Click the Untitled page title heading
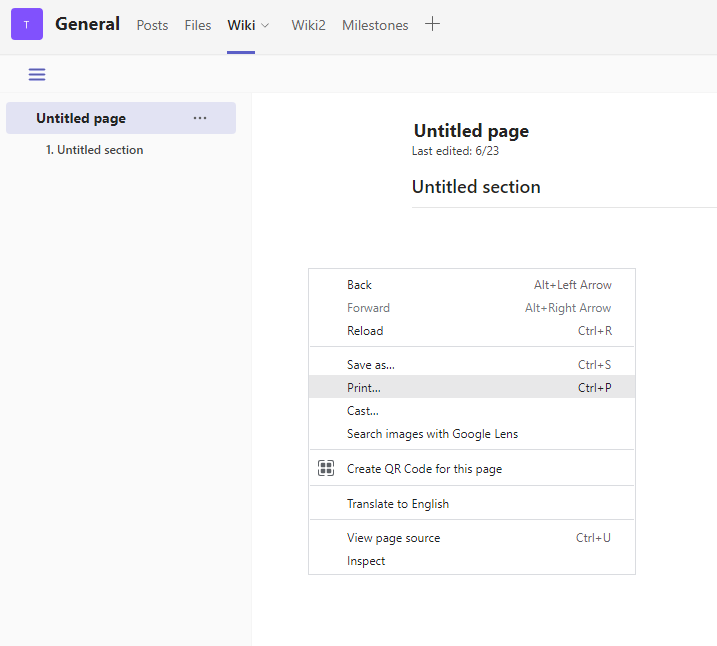This screenshot has width=717, height=646. click(x=471, y=131)
